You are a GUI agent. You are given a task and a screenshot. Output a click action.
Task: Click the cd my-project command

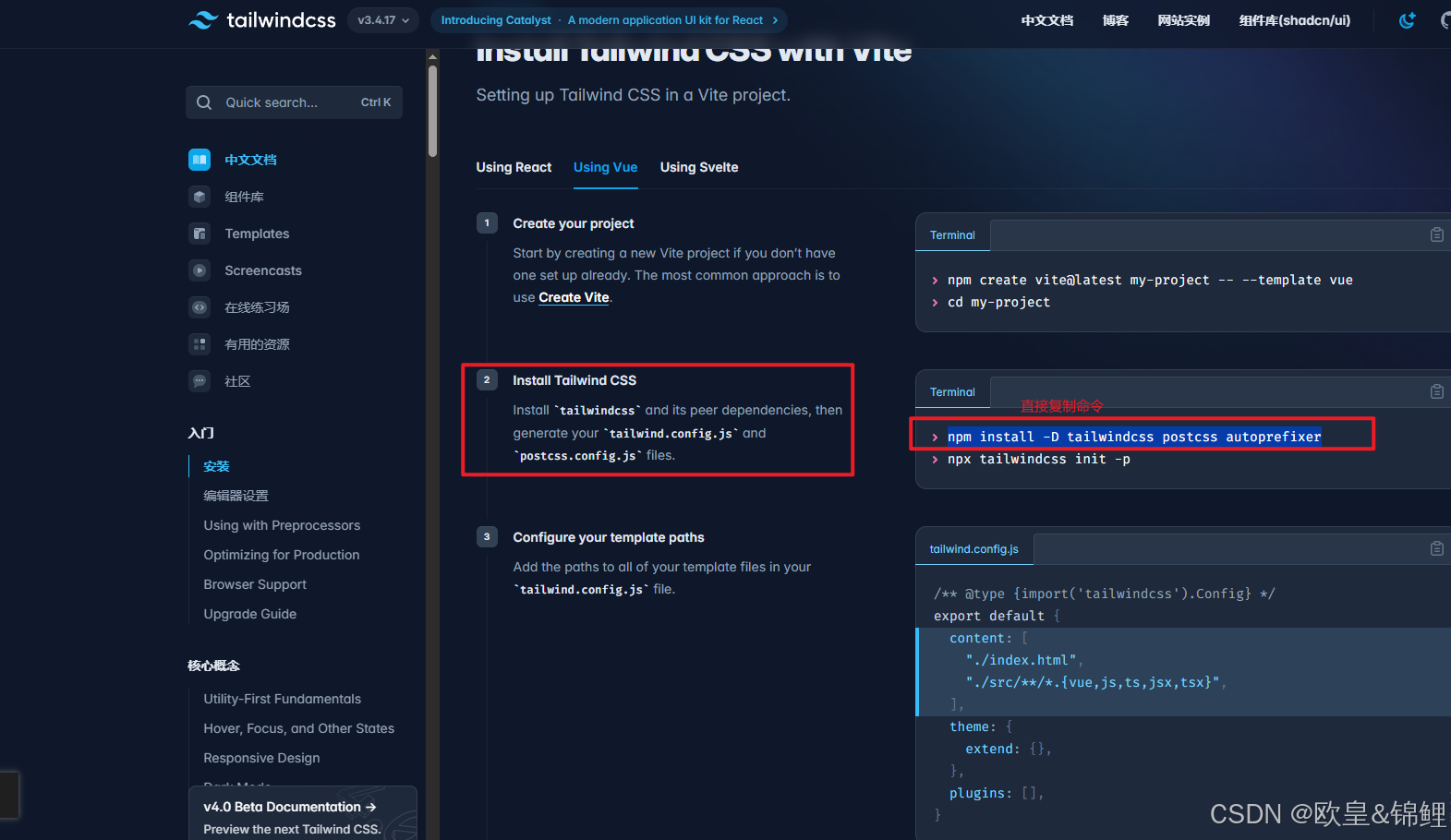[998, 302]
